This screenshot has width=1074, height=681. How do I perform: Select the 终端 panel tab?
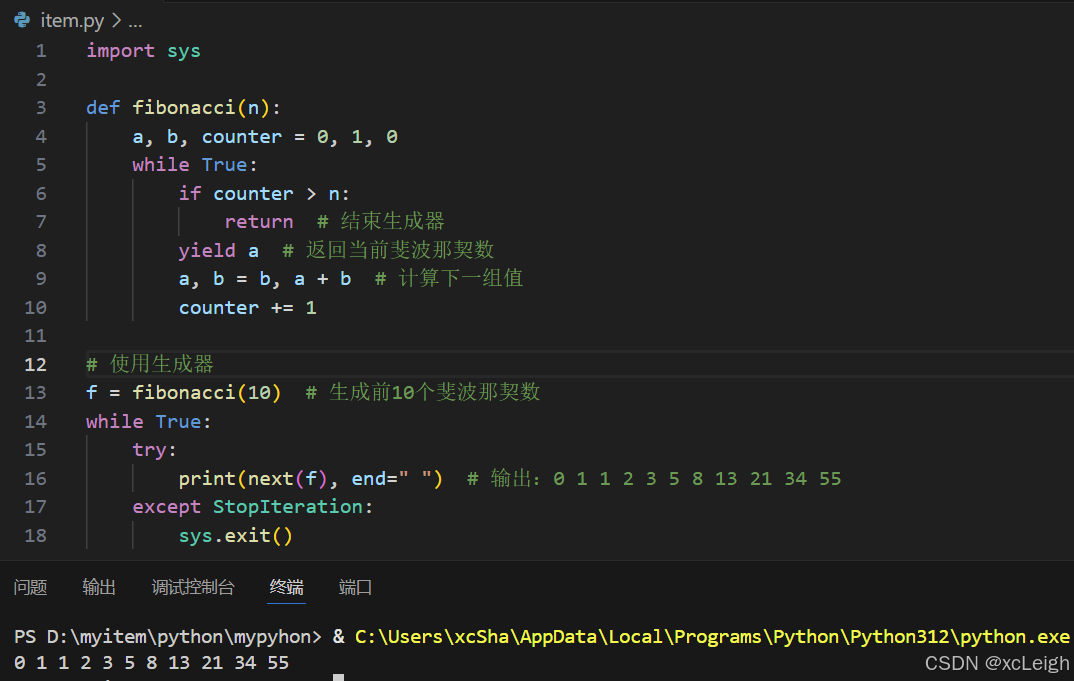[x=286, y=587]
